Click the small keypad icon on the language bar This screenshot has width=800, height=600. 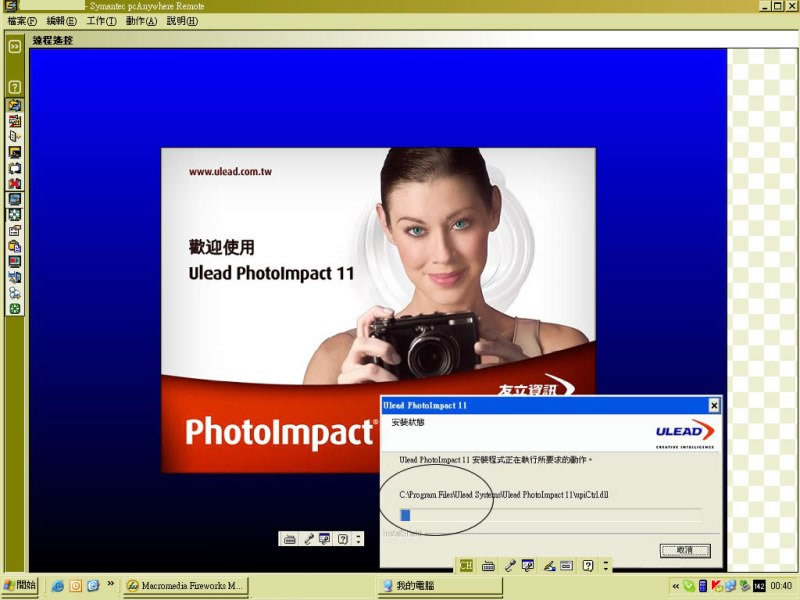point(566,566)
